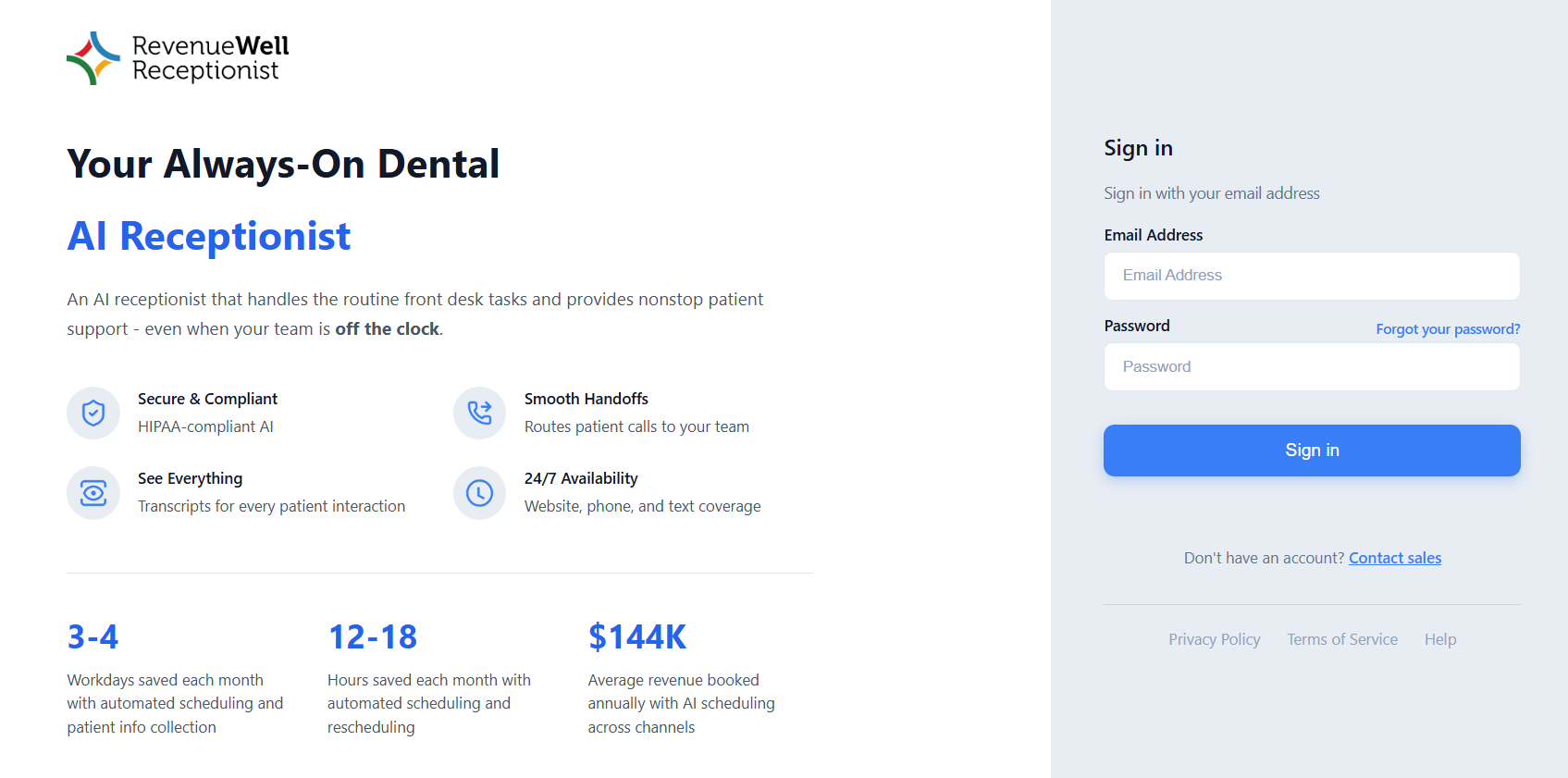Click the Help footer link

coord(1439,639)
